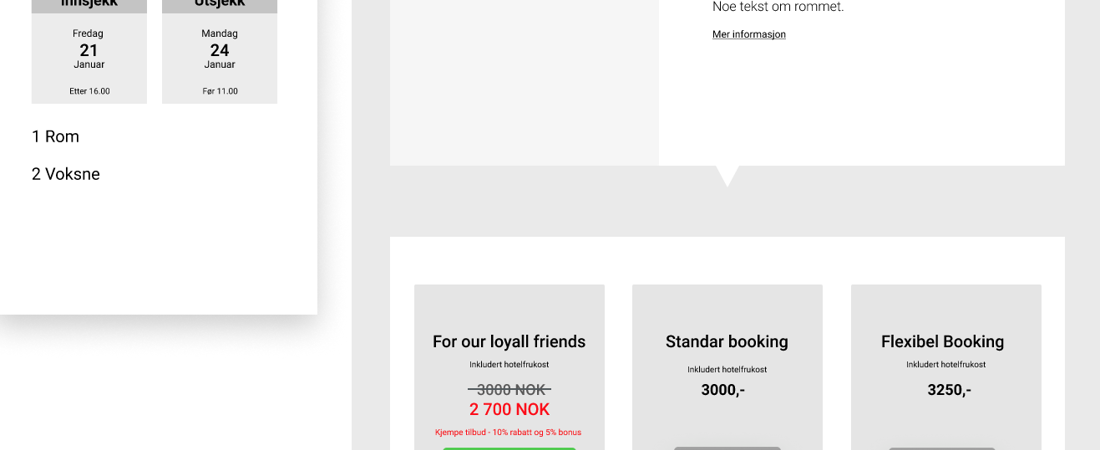Click the 1 Rom summary line
This screenshot has width=1100, height=450.
coord(55,137)
